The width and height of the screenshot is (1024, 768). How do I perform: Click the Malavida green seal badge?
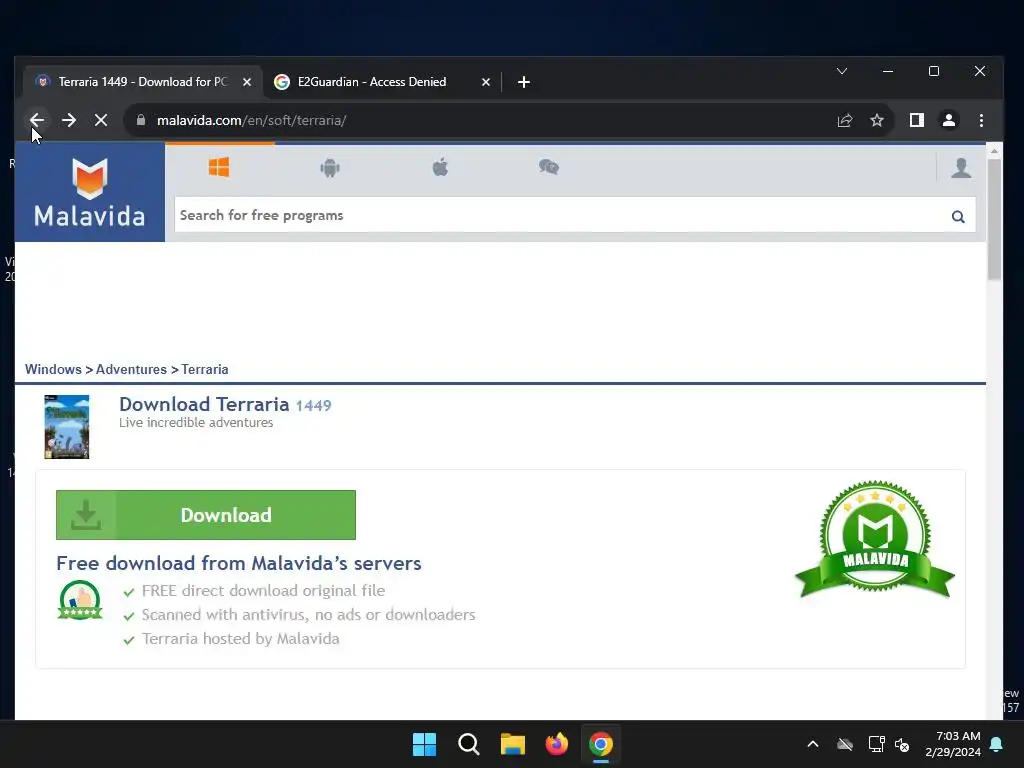875,539
